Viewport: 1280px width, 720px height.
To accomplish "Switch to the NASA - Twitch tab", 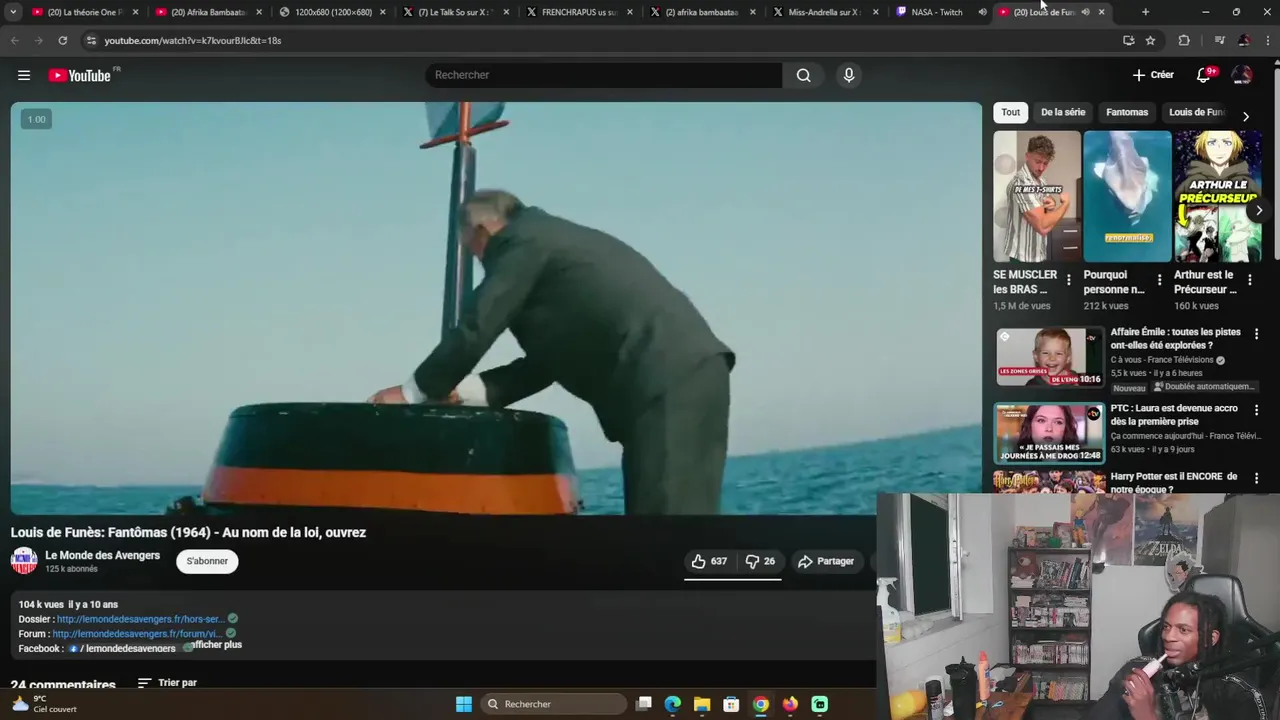I will 937,12.
